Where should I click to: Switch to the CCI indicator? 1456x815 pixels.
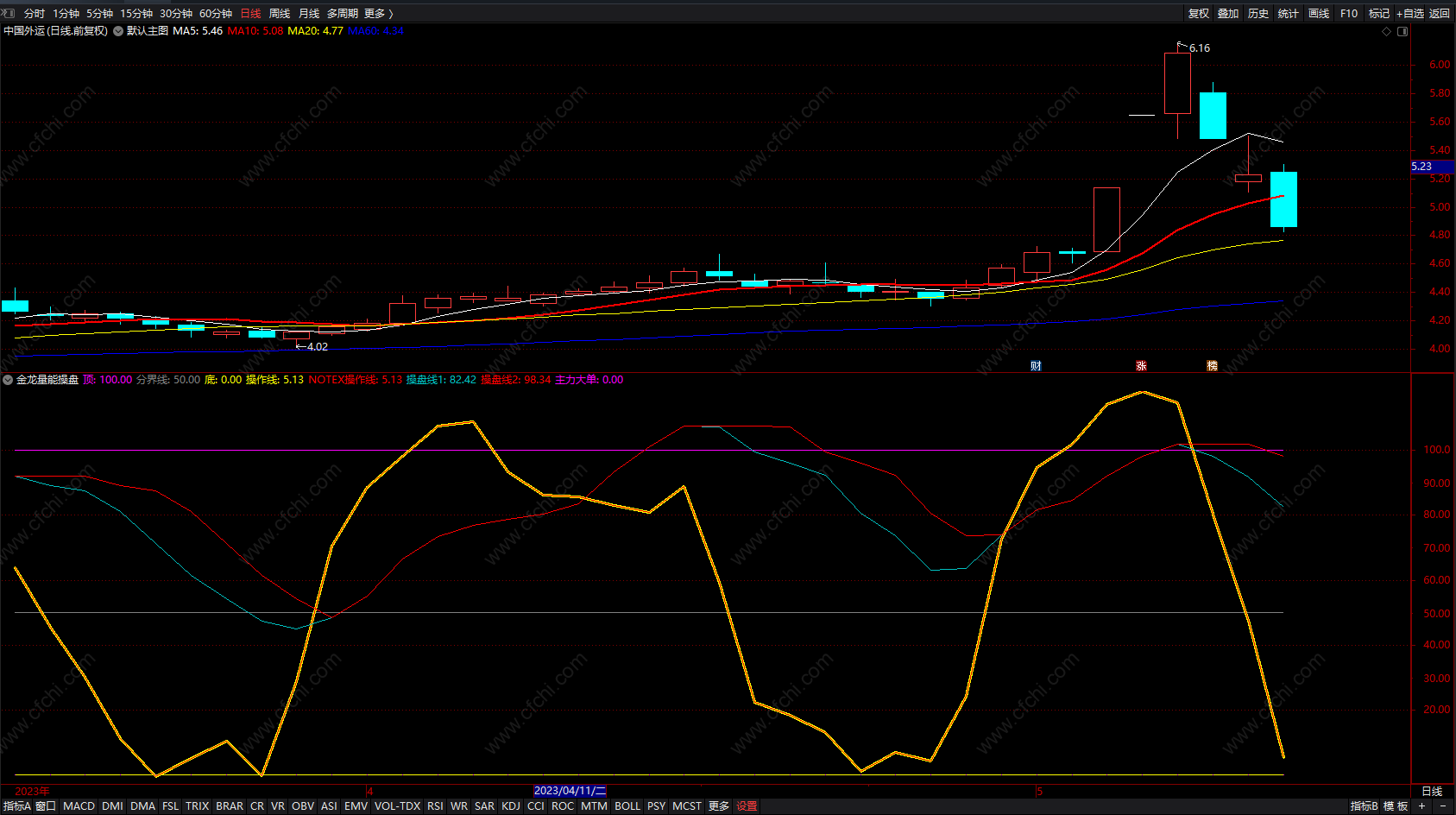(536, 806)
